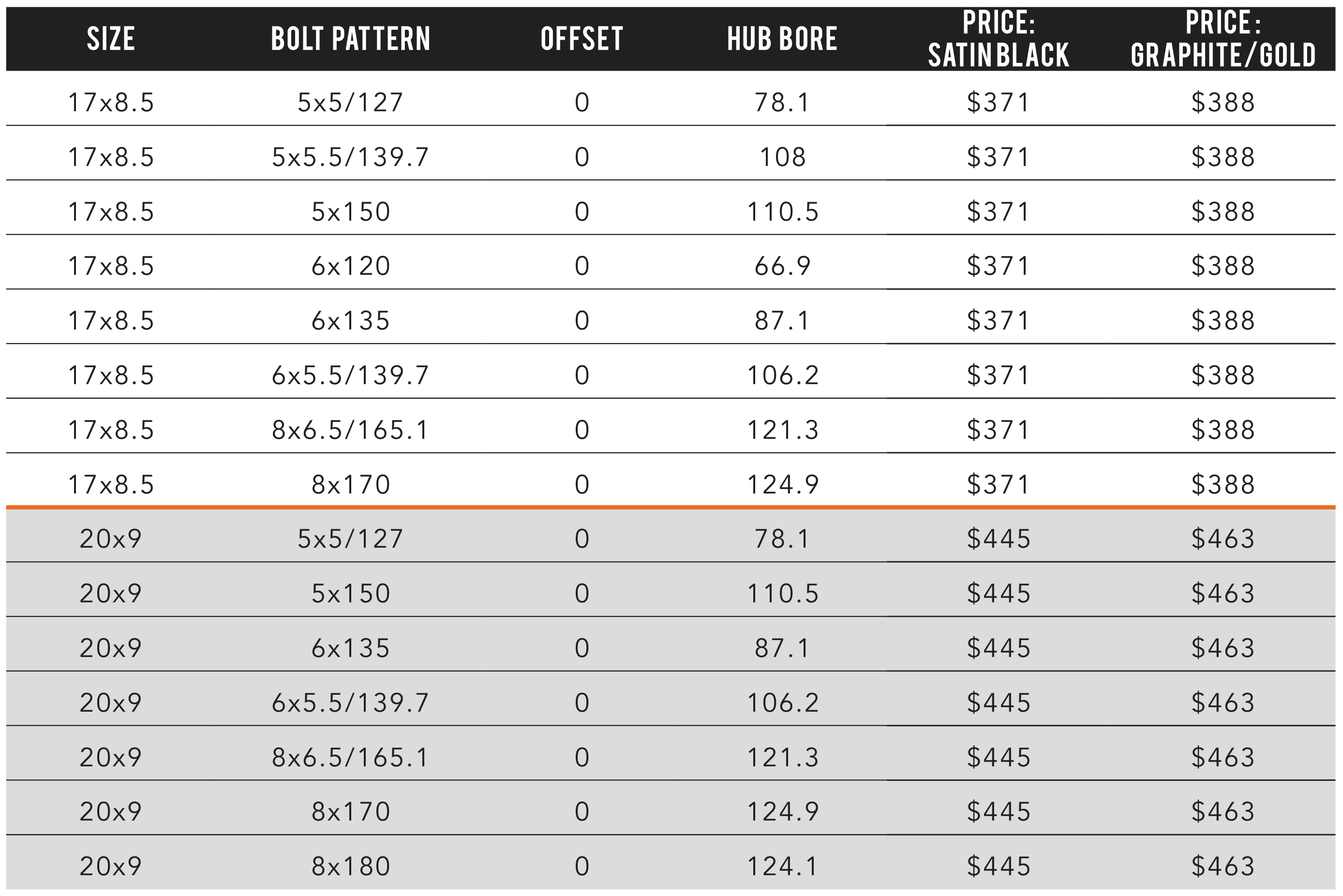Click the SIZE column header
Screen dimensions: 1343x896
click(x=111, y=39)
